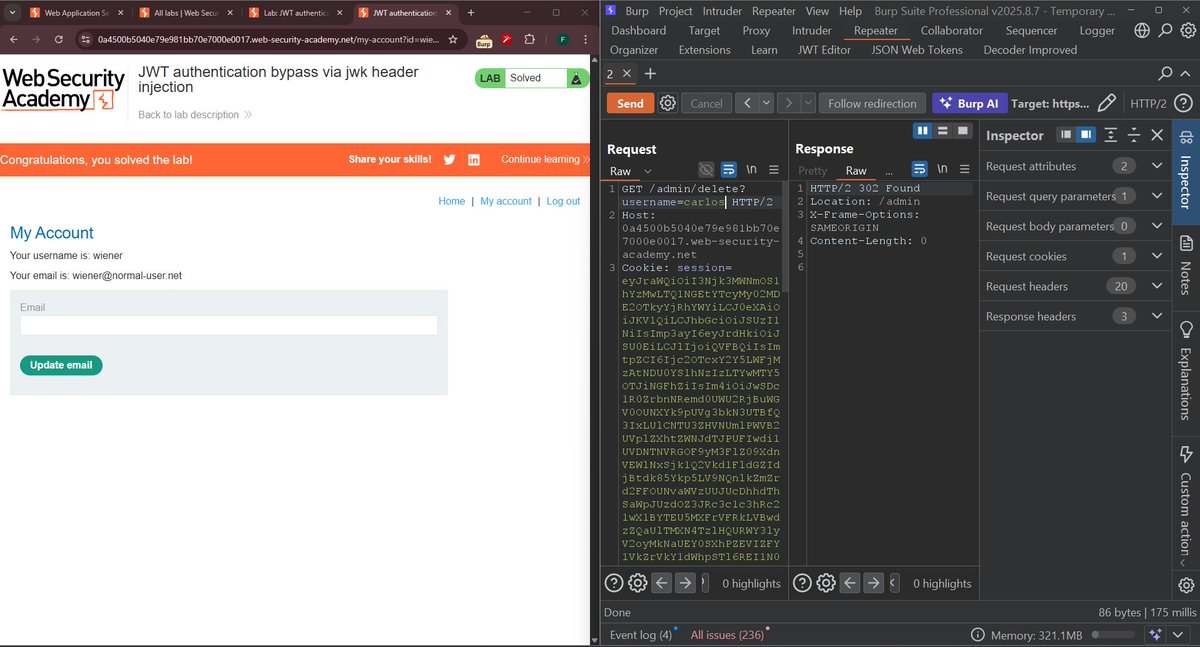1200x647 pixels.
Task: Maximize the Response panel using the layout icon
Action: coord(963,131)
